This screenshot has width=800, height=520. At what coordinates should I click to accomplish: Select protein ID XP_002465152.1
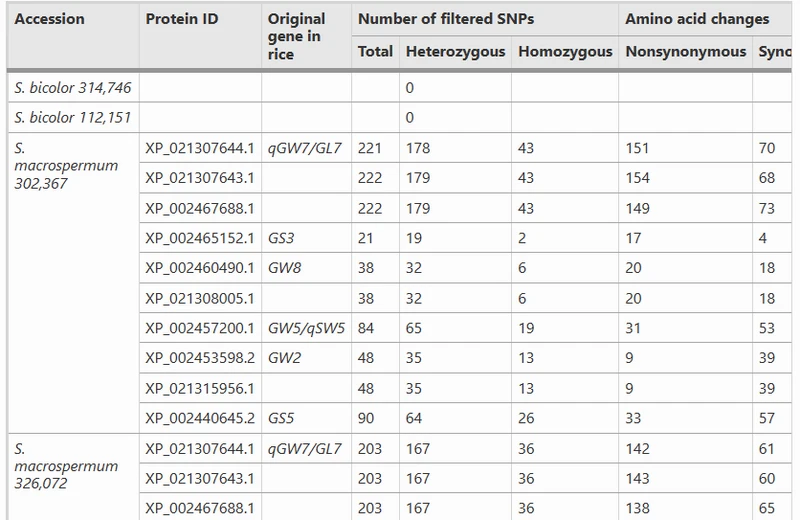tap(199, 238)
